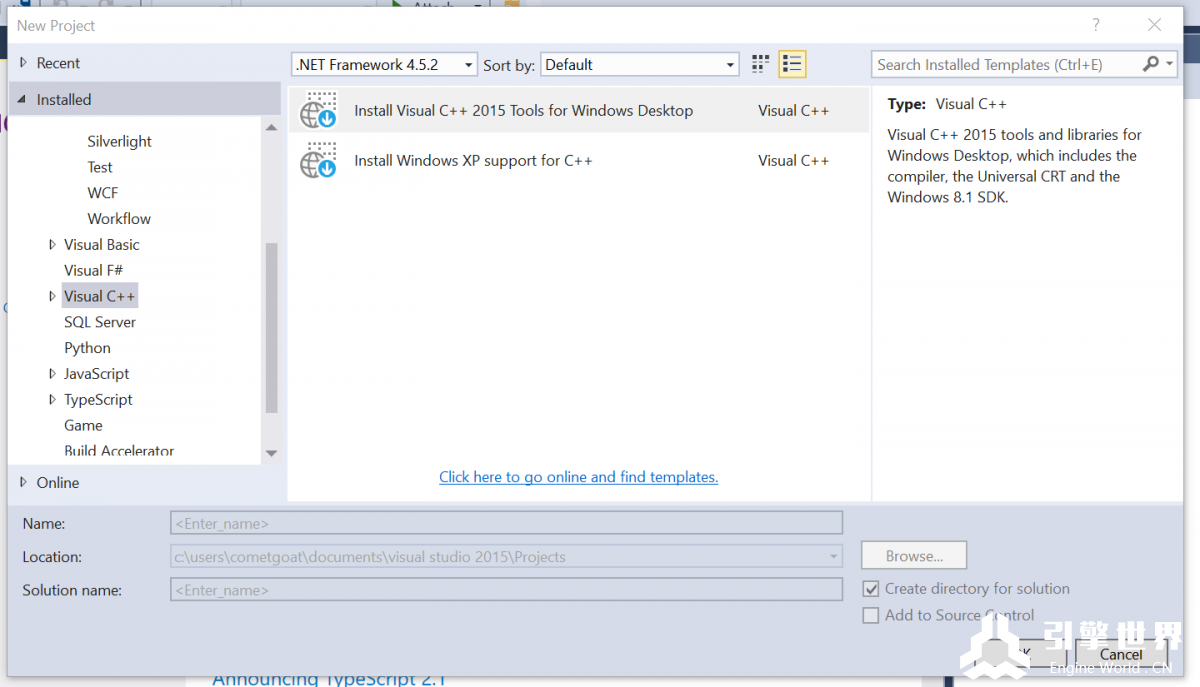Follow Click here to go online link

pyautogui.click(x=578, y=477)
